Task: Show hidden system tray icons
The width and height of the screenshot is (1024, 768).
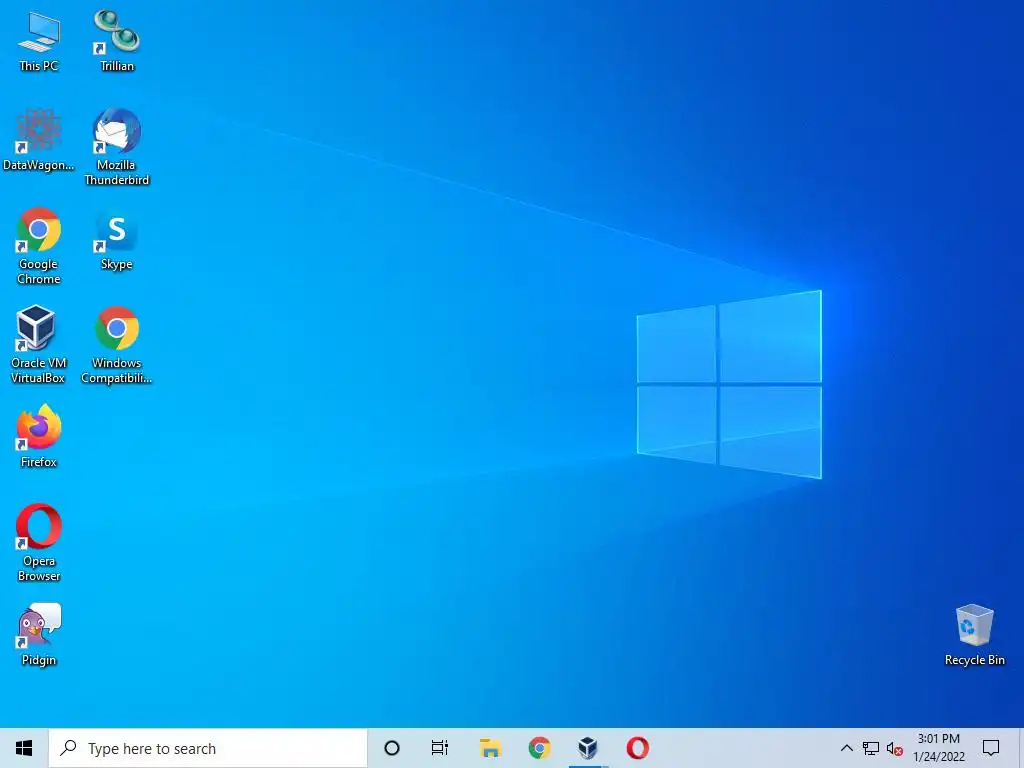Action: [x=846, y=748]
